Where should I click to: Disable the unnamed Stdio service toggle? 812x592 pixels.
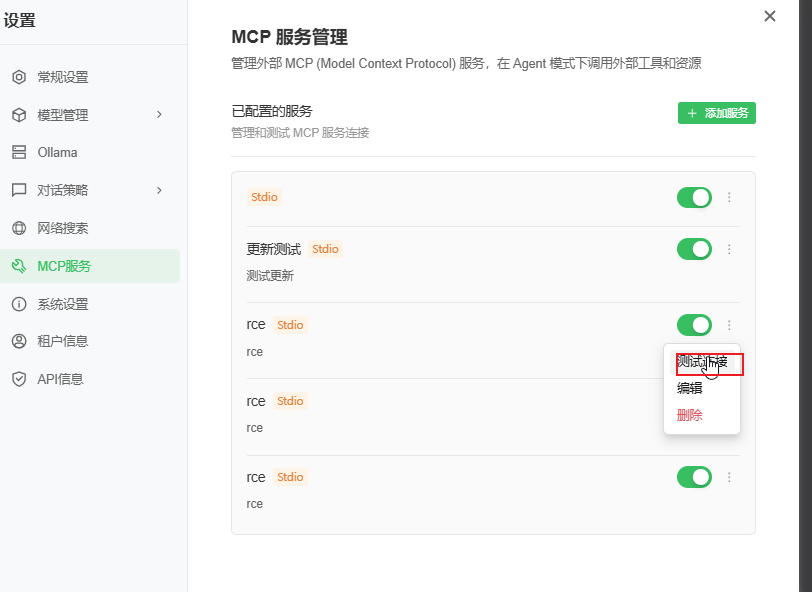694,197
